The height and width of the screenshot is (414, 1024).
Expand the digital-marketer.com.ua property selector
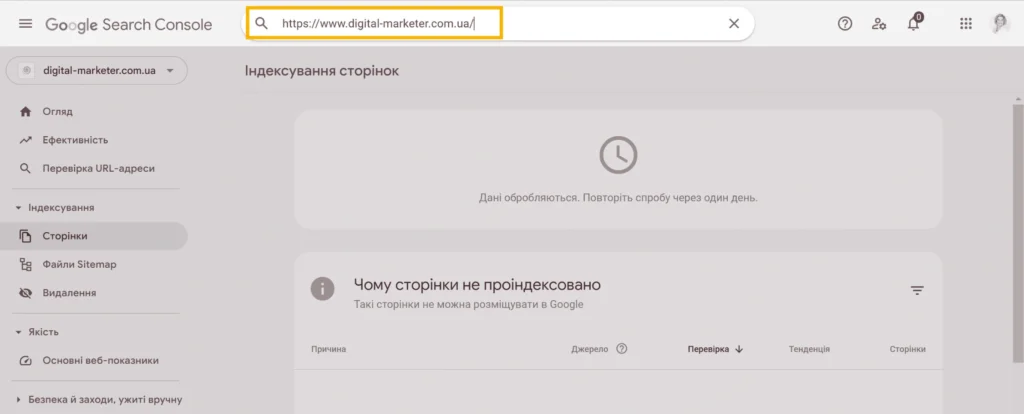pos(97,71)
